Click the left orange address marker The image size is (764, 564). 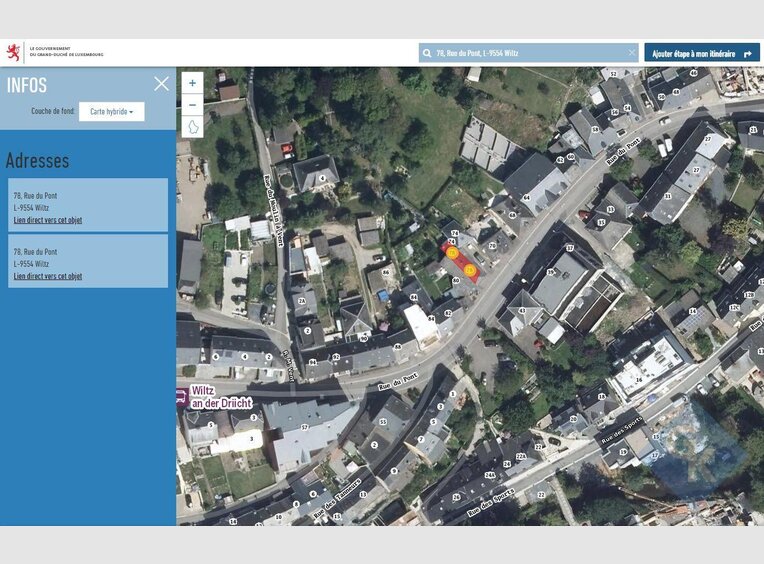(x=453, y=254)
